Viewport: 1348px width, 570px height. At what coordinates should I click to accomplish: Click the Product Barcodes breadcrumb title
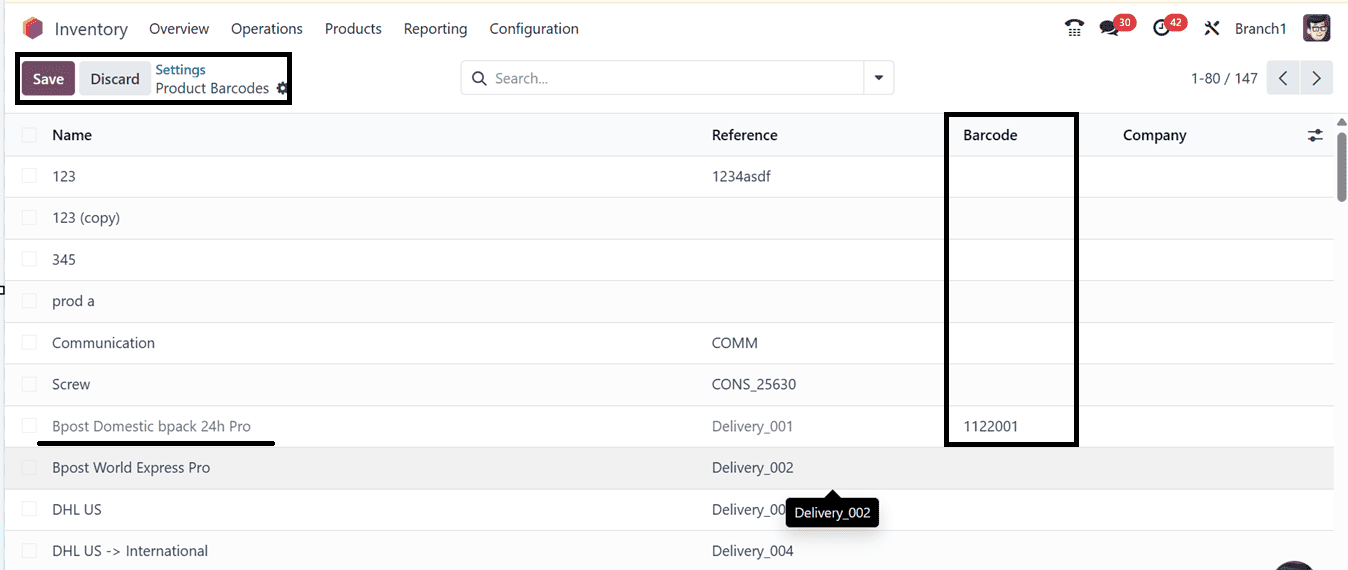tap(212, 88)
